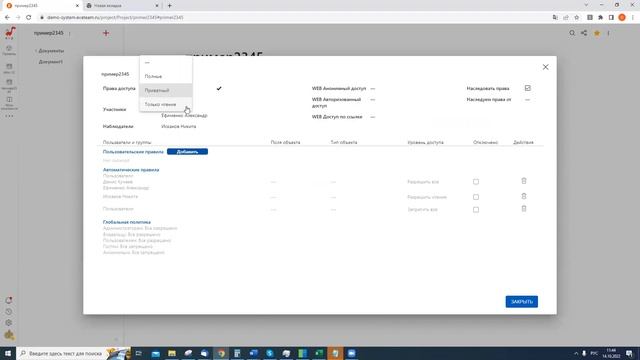This screenshot has height=360, width=640.
Task: Click the Chrome profile avatar
Action: tap(622, 18)
